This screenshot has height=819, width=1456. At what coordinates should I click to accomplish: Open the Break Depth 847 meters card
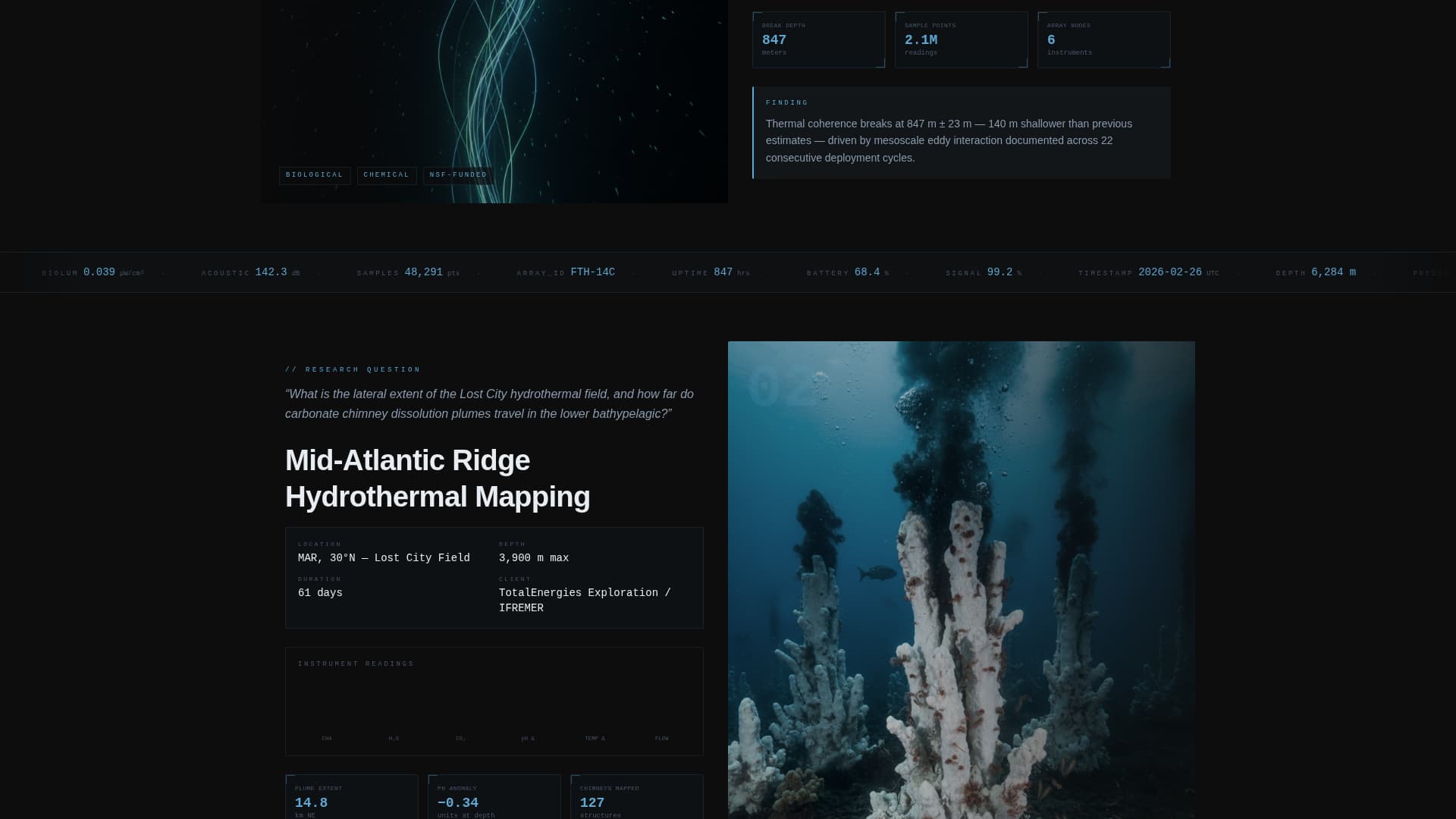pyautogui.click(x=818, y=39)
